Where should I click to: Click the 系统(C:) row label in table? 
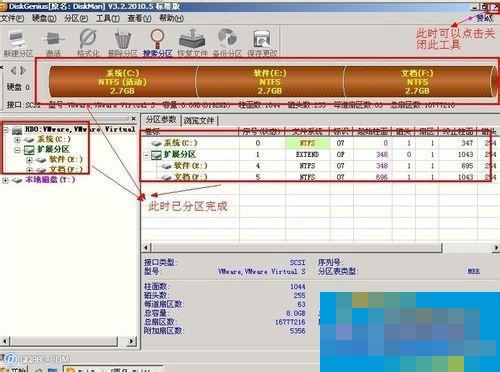click(180, 143)
